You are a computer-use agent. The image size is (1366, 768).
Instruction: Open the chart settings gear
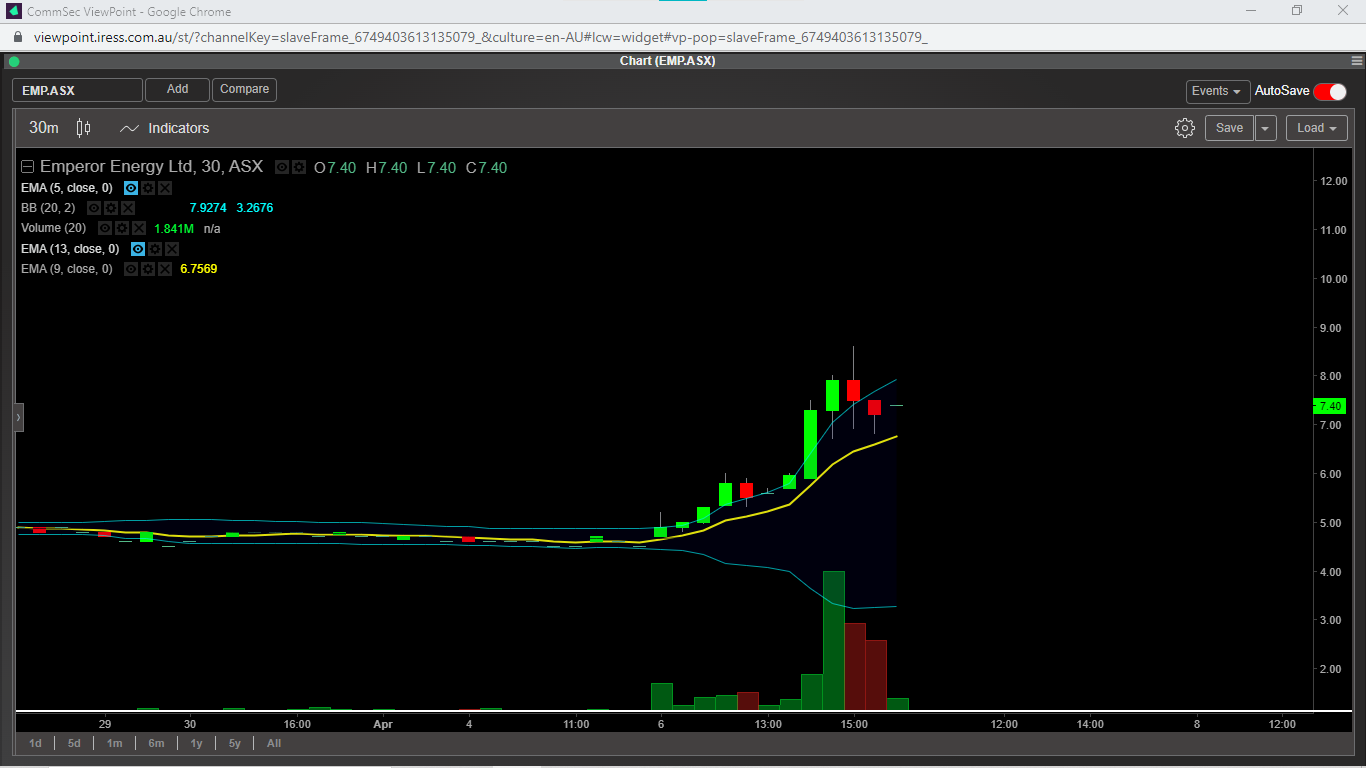point(1185,128)
